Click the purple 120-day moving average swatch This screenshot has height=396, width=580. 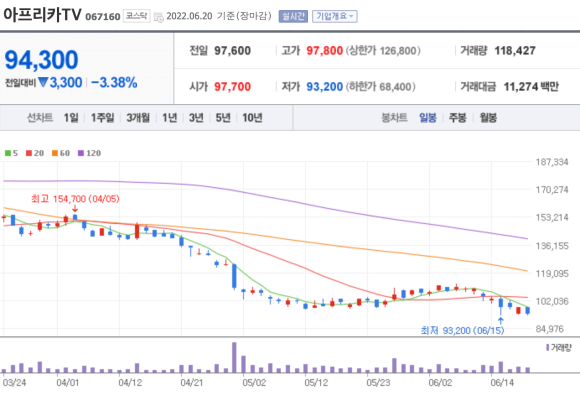[81, 153]
